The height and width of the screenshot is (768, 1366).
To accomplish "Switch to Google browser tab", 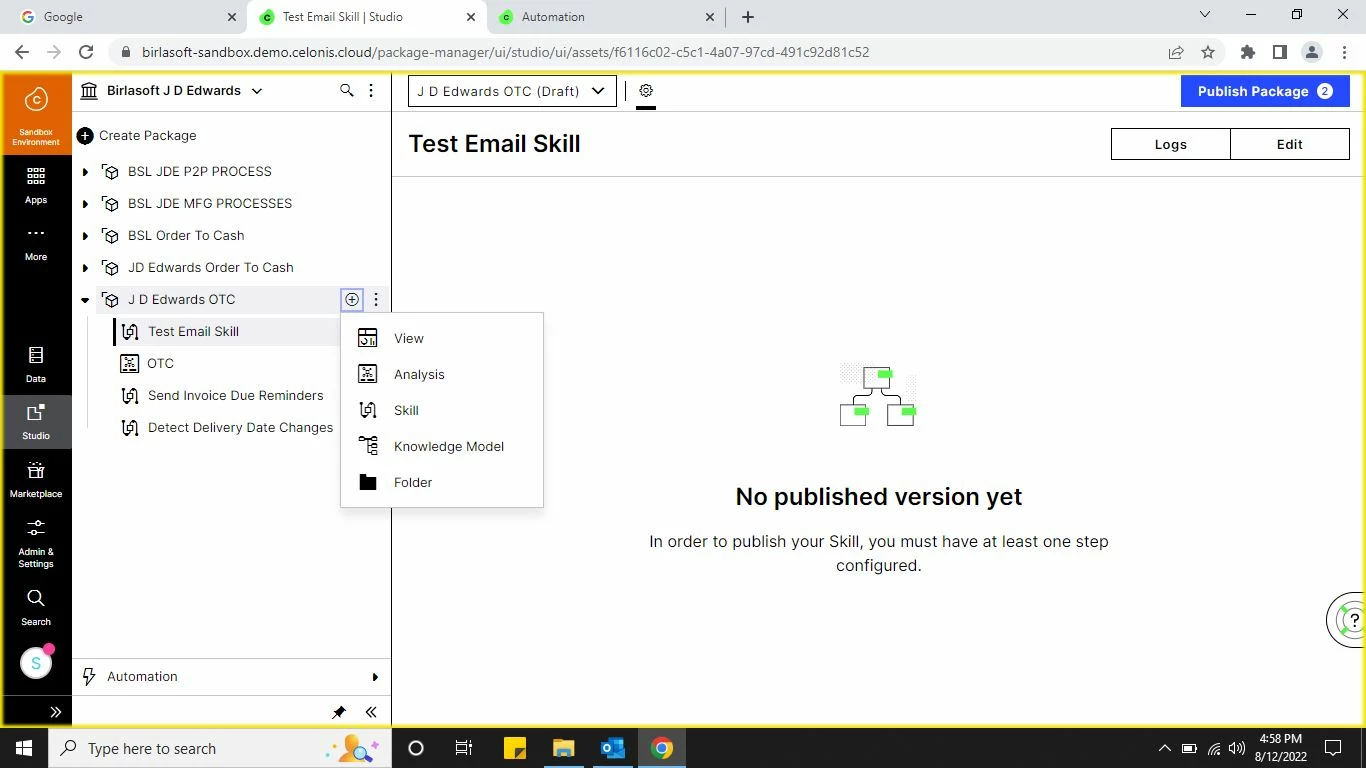I will 129,17.
